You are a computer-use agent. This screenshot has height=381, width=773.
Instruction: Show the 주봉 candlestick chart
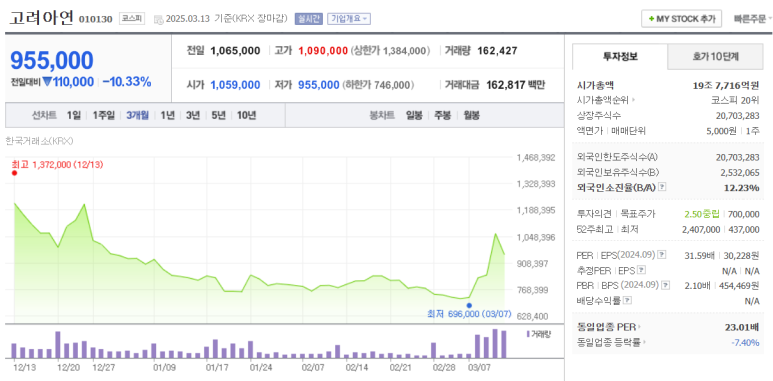tap(442, 115)
